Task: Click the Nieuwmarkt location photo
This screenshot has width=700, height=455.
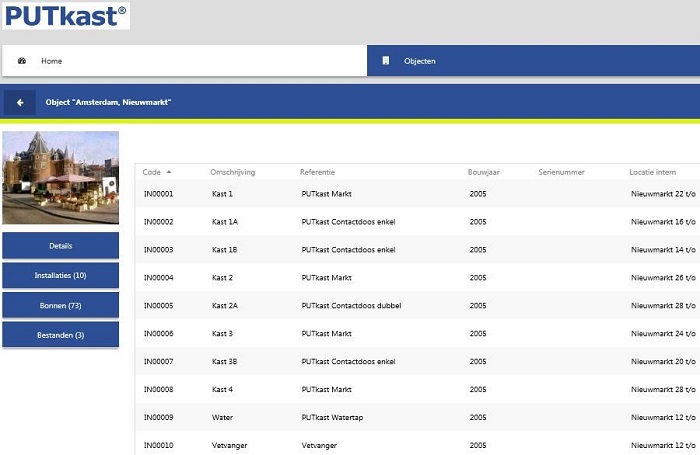Action: pyautogui.click(x=60, y=177)
